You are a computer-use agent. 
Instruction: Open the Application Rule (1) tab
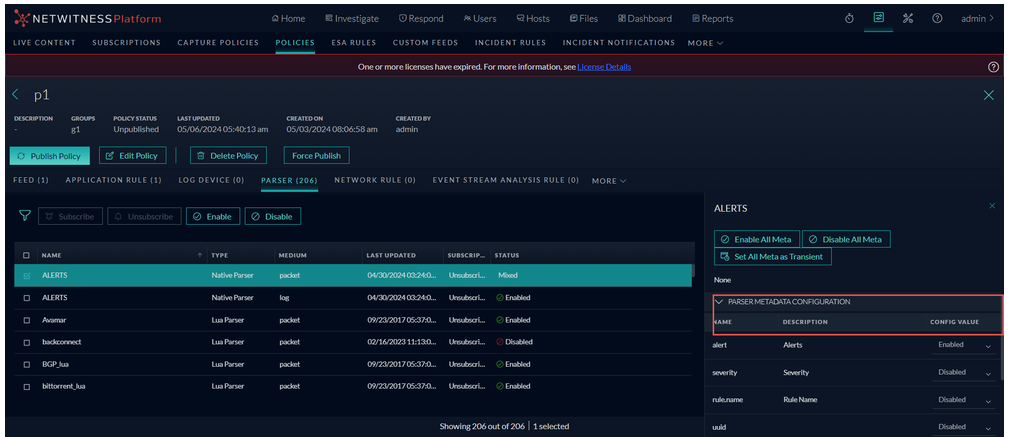[x=113, y=180]
